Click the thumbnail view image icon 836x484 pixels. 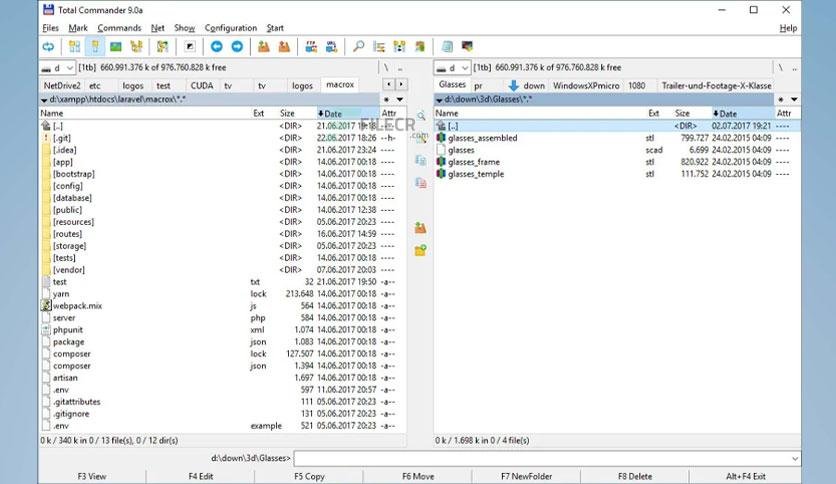coord(116,47)
